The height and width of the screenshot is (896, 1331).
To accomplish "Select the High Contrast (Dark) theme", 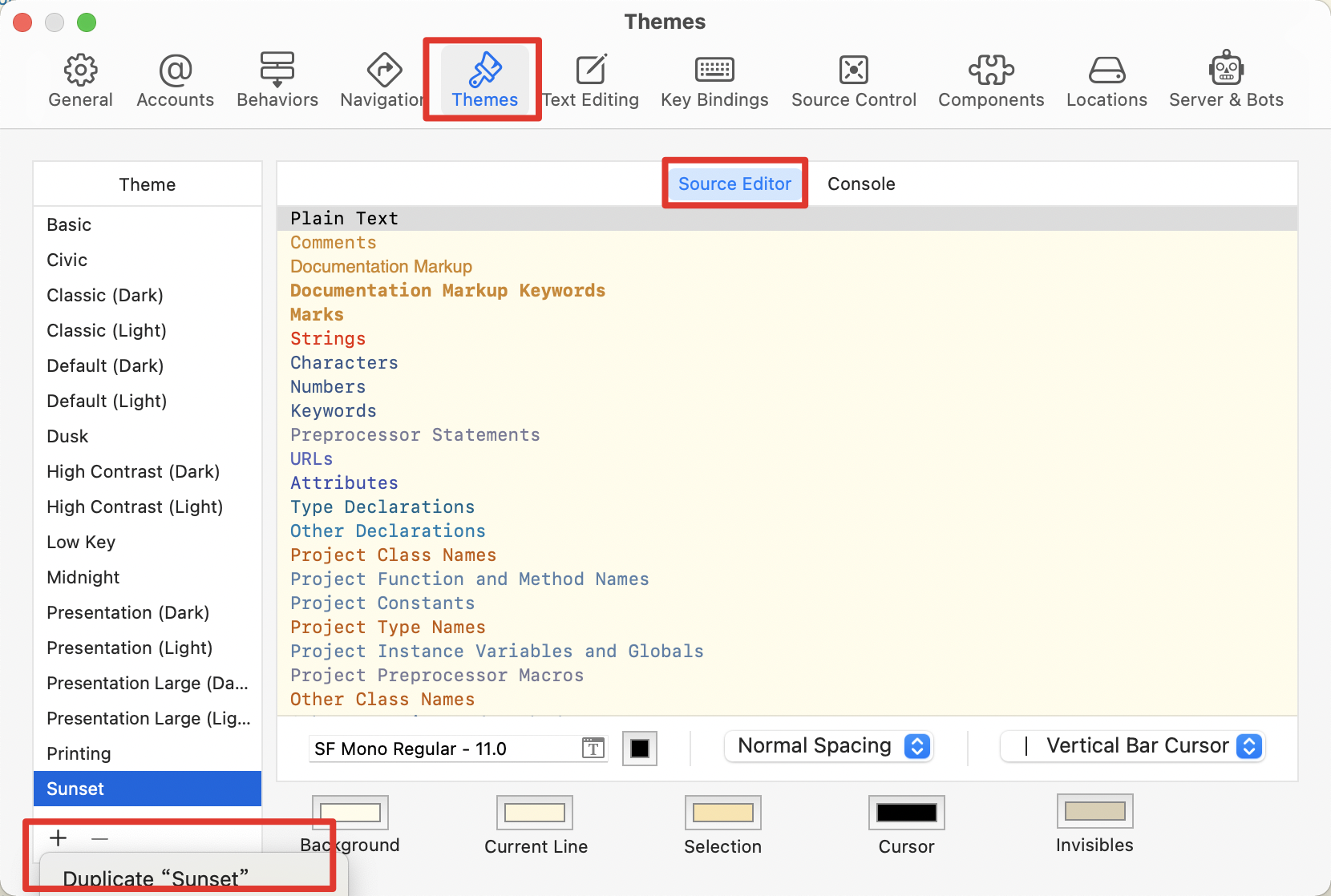I will click(x=148, y=471).
